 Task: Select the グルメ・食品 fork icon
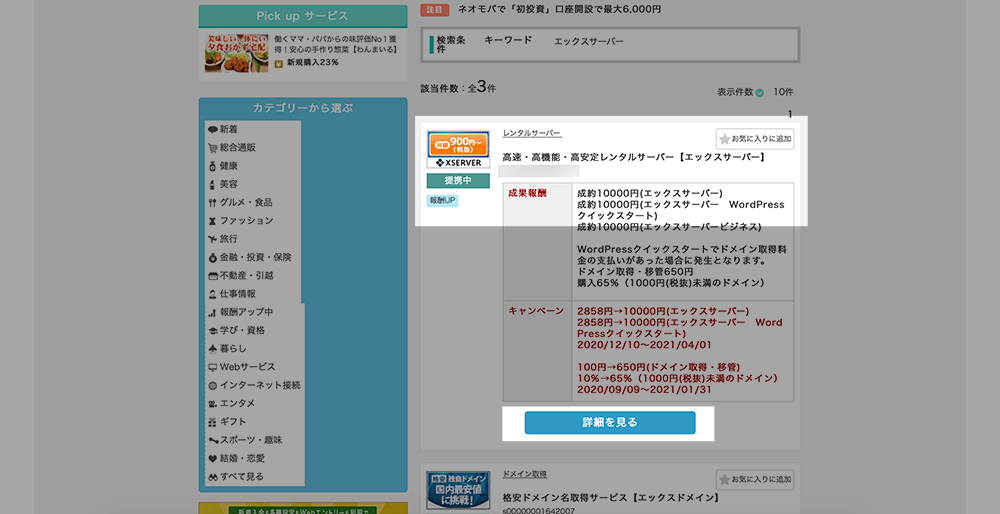click(x=213, y=203)
